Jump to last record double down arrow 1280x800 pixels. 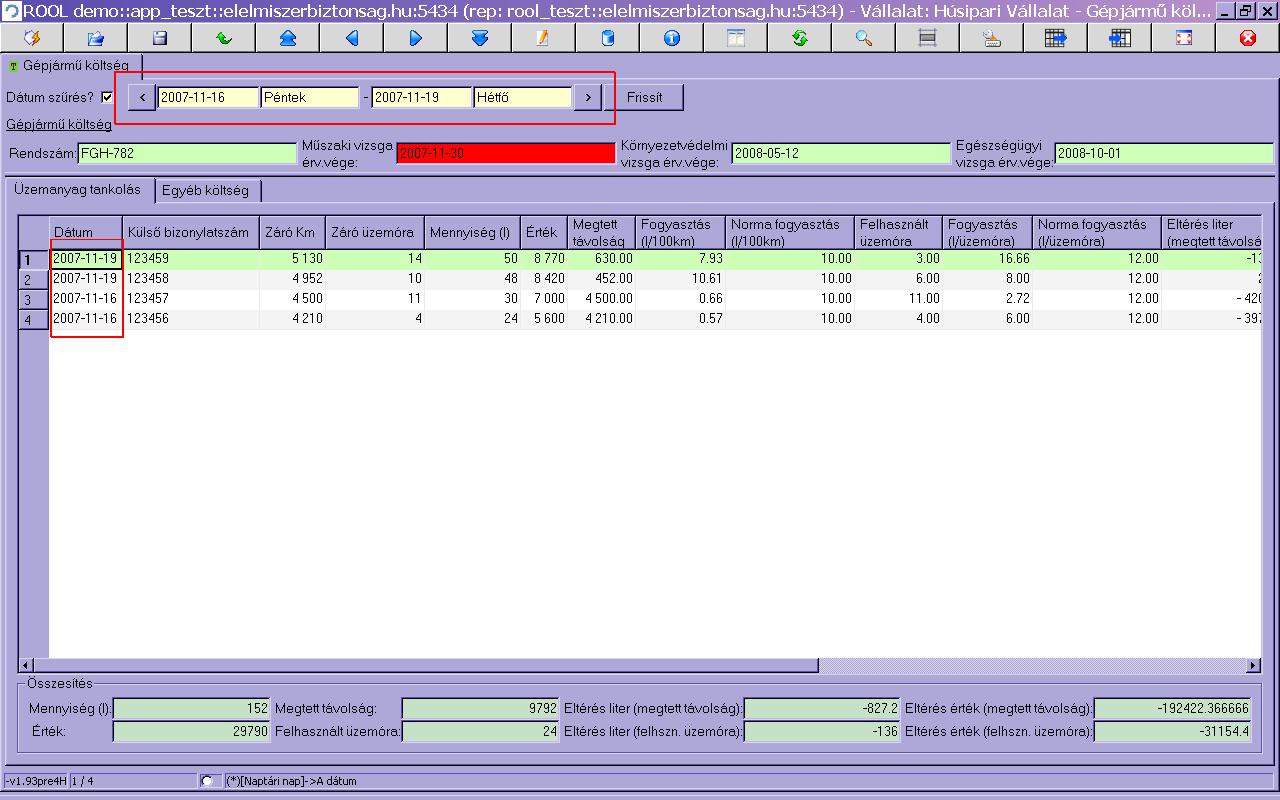480,38
